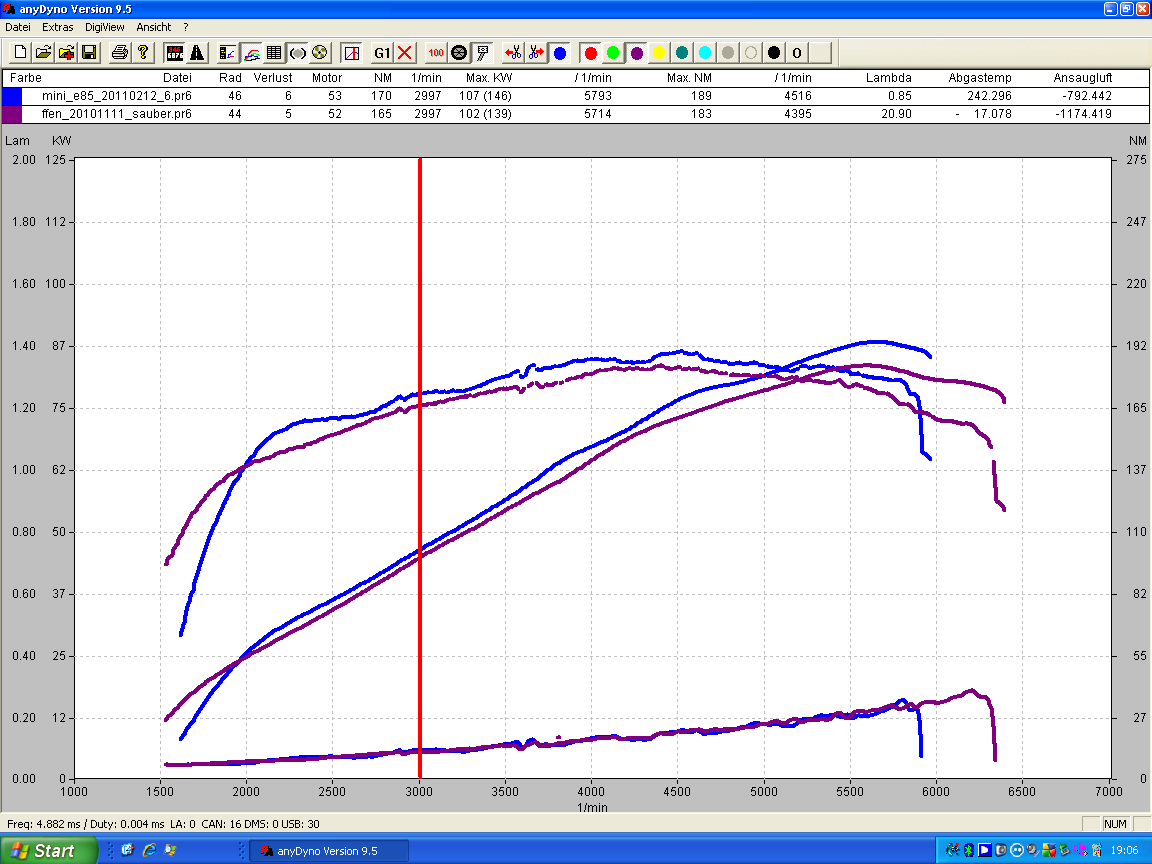Click the purple swatch for ffen_20101111_sauber.pr6
This screenshot has height=864, width=1152.
[x=12, y=114]
